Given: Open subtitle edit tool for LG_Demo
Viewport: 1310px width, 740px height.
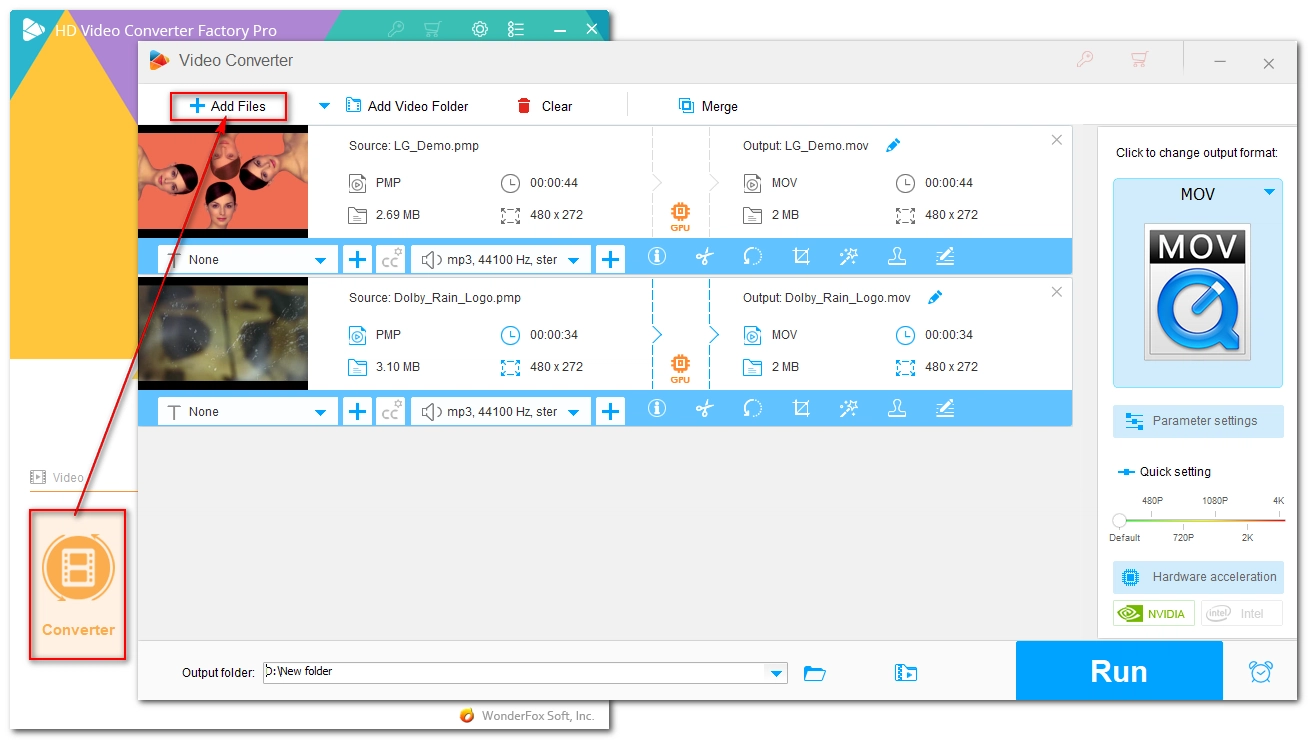Looking at the screenshot, I should (x=945, y=257).
